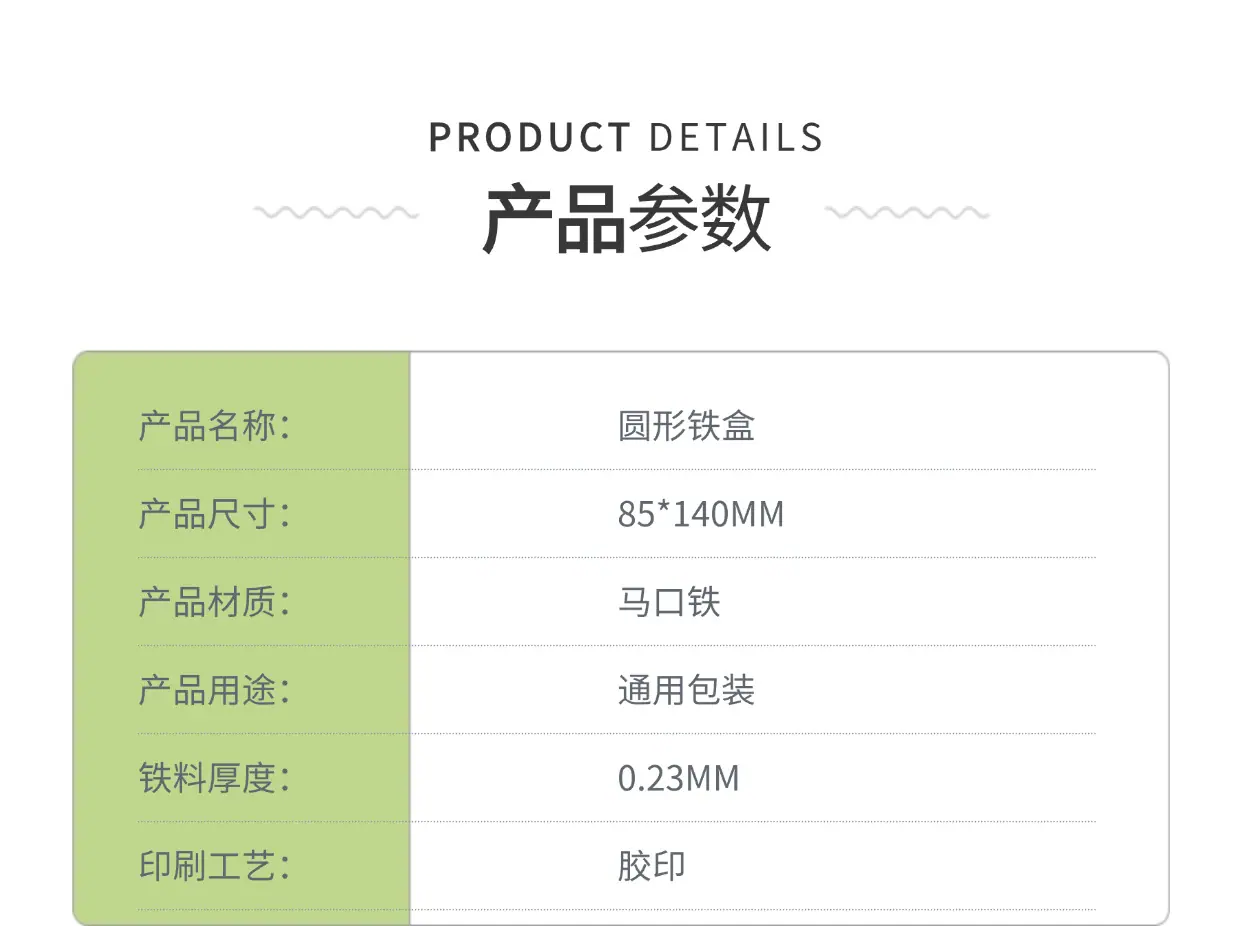Click the word PRODUCT in the heading
Image resolution: width=1242 pixels, height=926 pixels.
529,137
